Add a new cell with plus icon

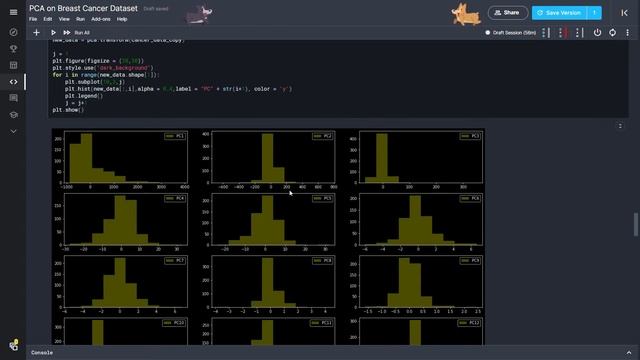(x=36, y=32)
